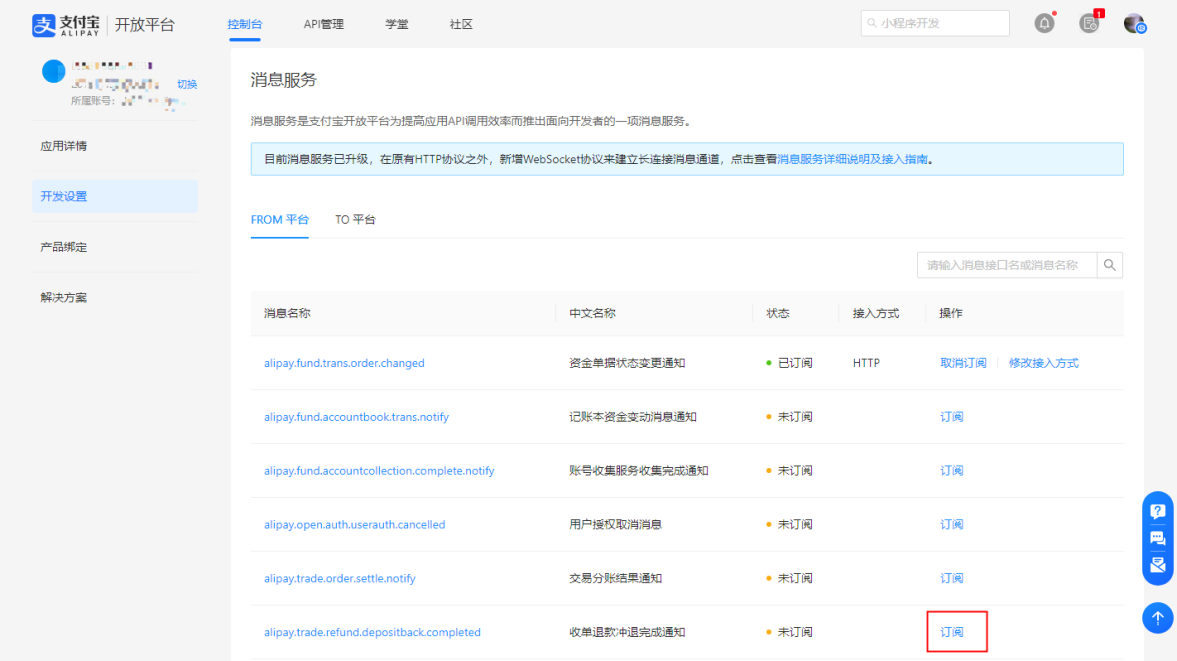Subscribe to alipay.open.auth.userauth.cancelled
Screen dimensions: 1177x661
point(952,524)
